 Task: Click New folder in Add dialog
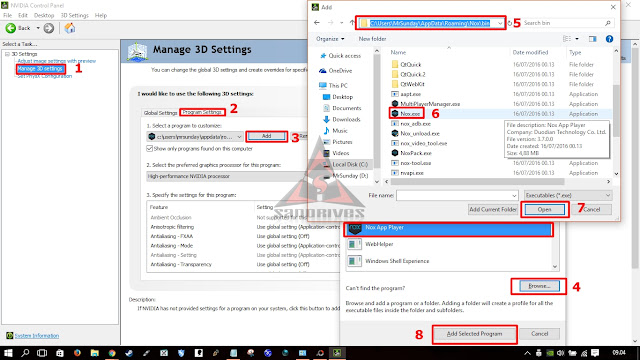[x=372, y=39]
